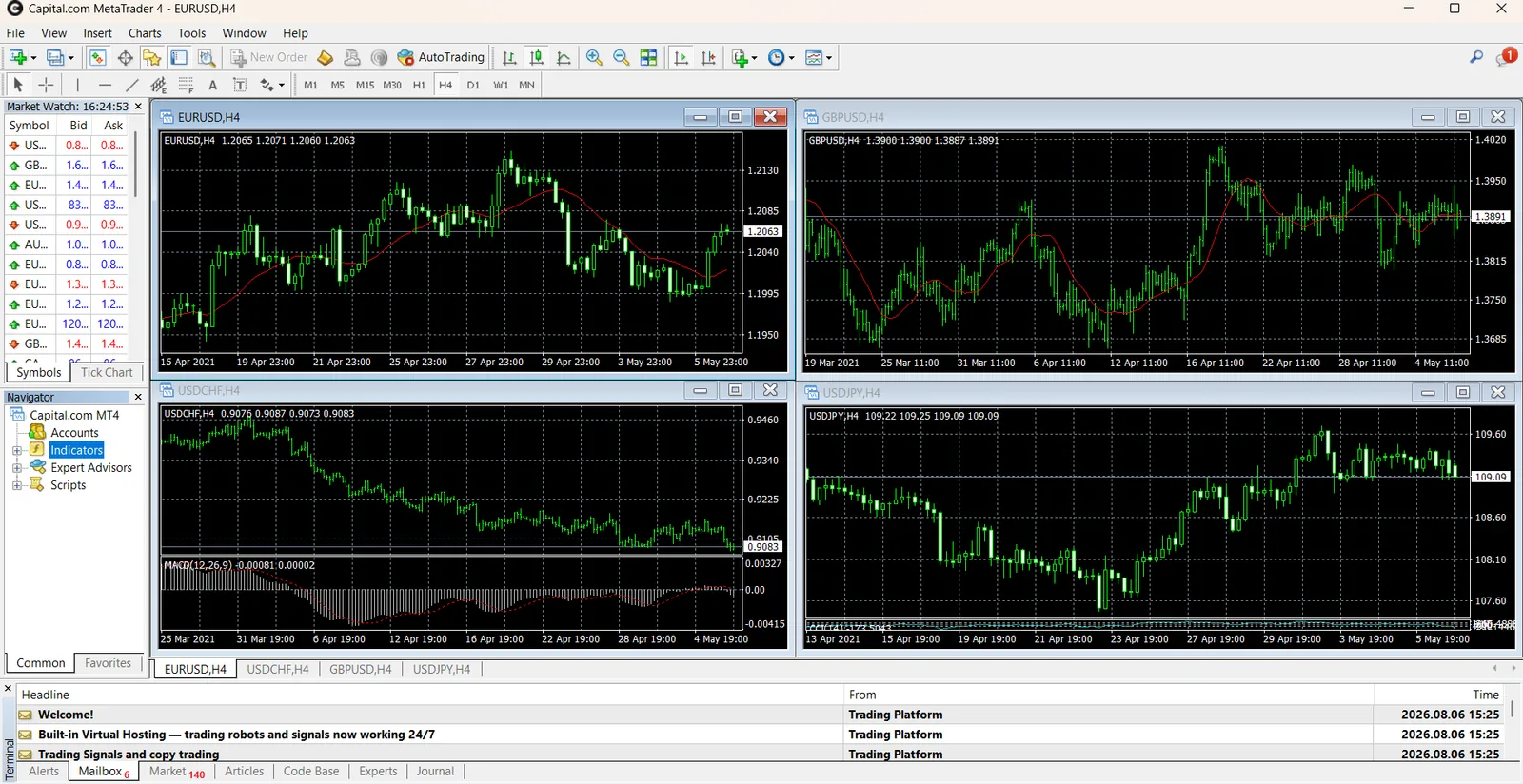The height and width of the screenshot is (784, 1523).
Task: Select the Trendline drawing tool
Action: [x=132, y=85]
